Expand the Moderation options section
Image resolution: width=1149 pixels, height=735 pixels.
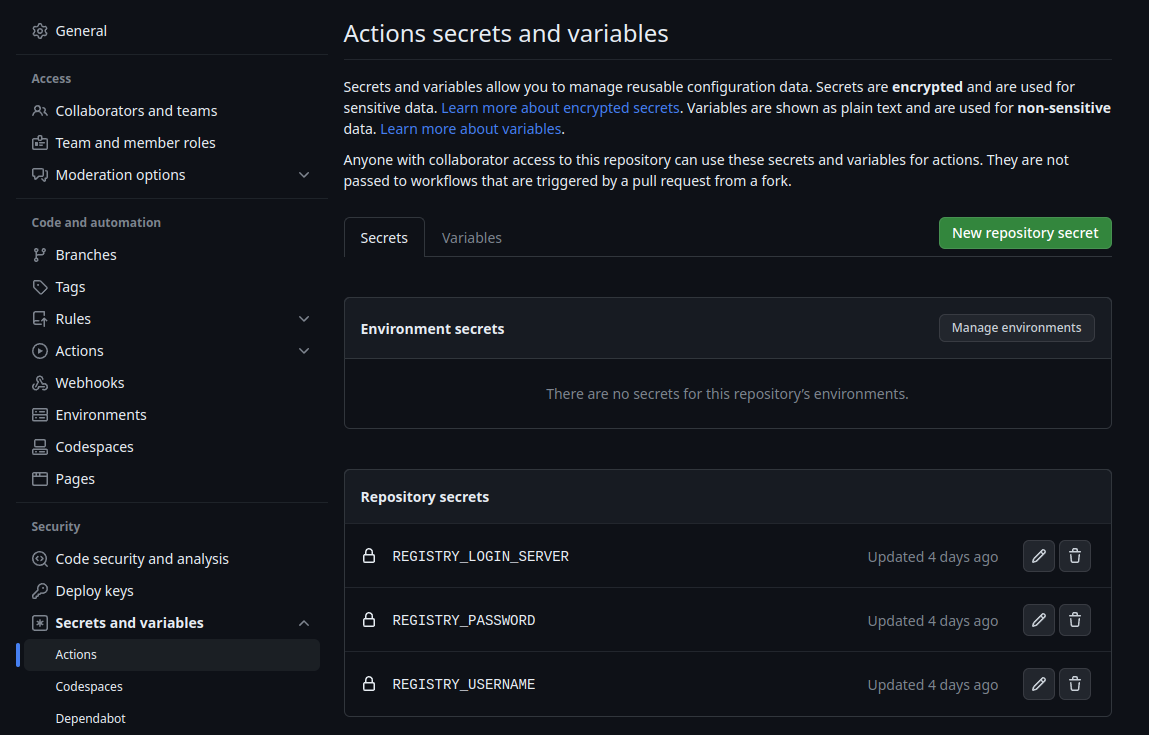click(304, 175)
